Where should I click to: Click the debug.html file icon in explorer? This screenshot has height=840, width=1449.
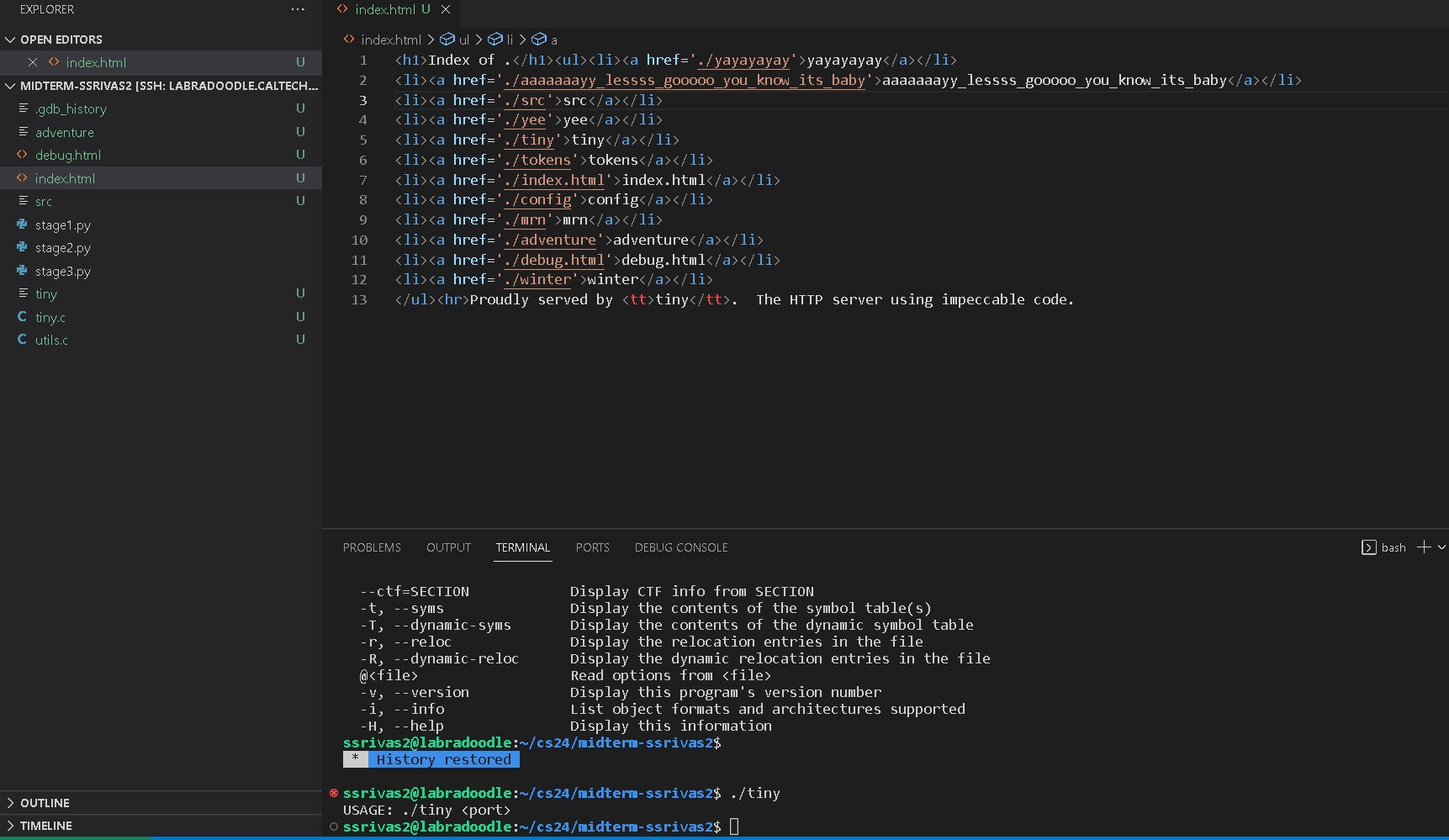(23, 155)
